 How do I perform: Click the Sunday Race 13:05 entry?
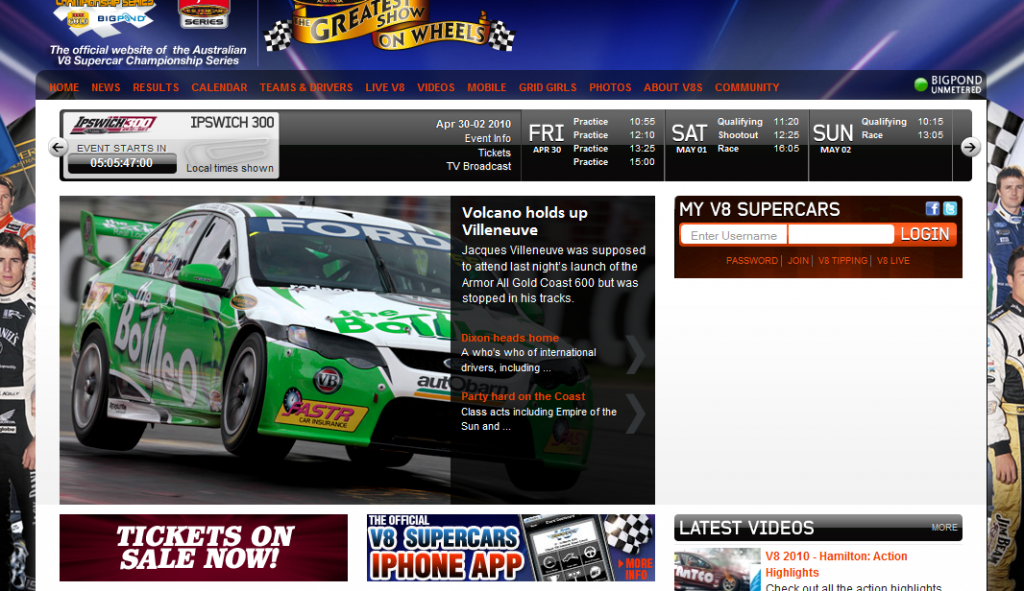[x=903, y=135]
